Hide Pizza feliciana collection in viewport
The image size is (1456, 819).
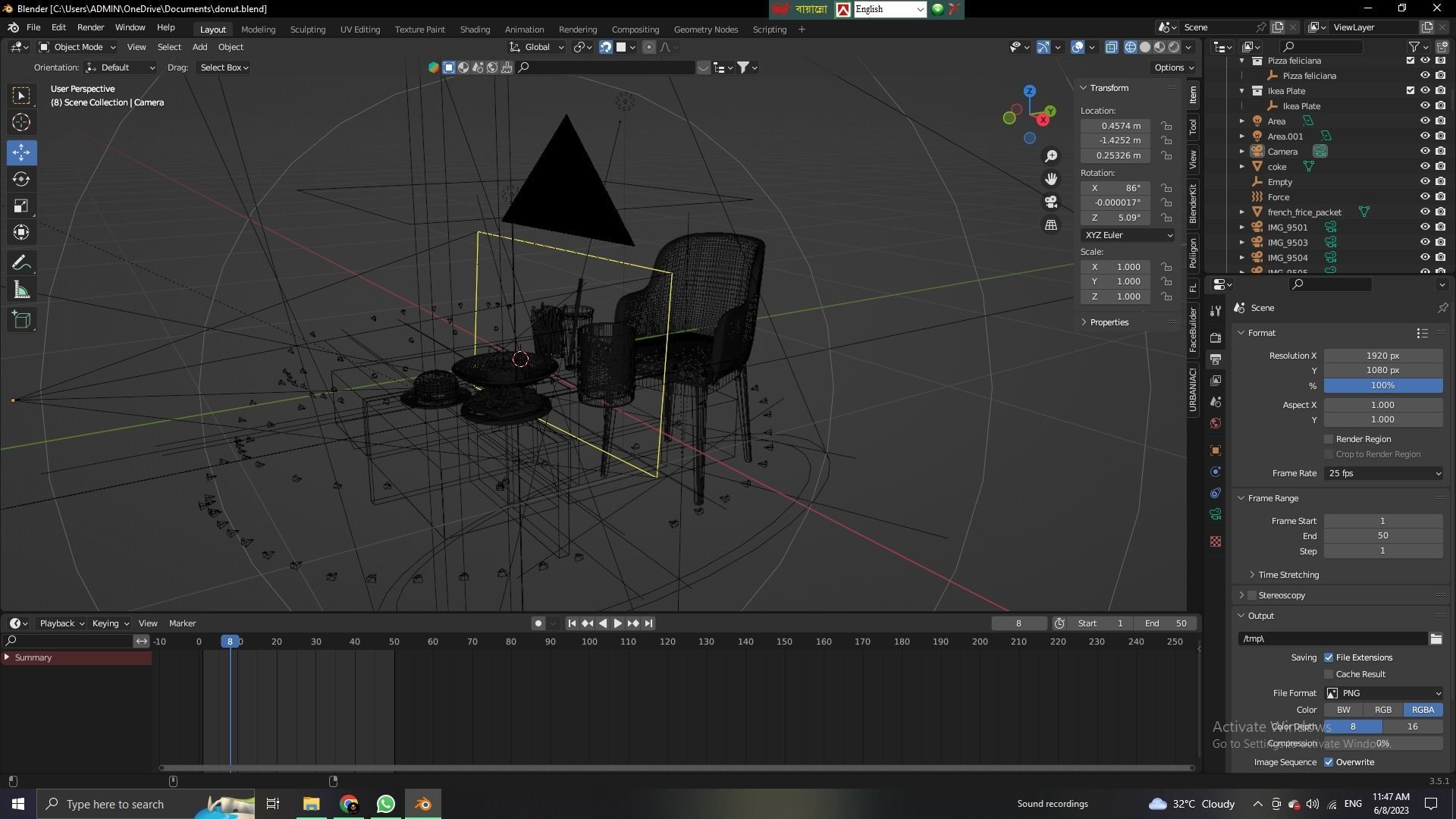[x=1425, y=61]
